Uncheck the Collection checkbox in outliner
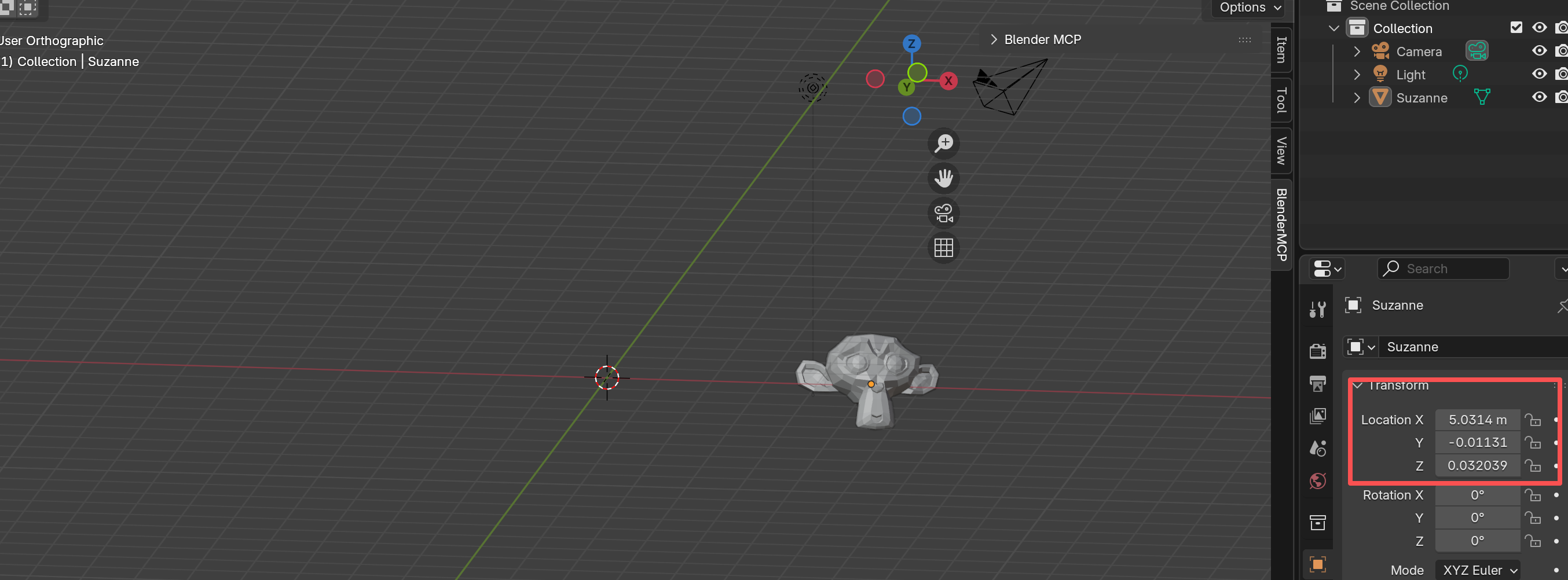The width and height of the screenshot is (1568, 580). pyautogui.click(x=1516, y=27)
